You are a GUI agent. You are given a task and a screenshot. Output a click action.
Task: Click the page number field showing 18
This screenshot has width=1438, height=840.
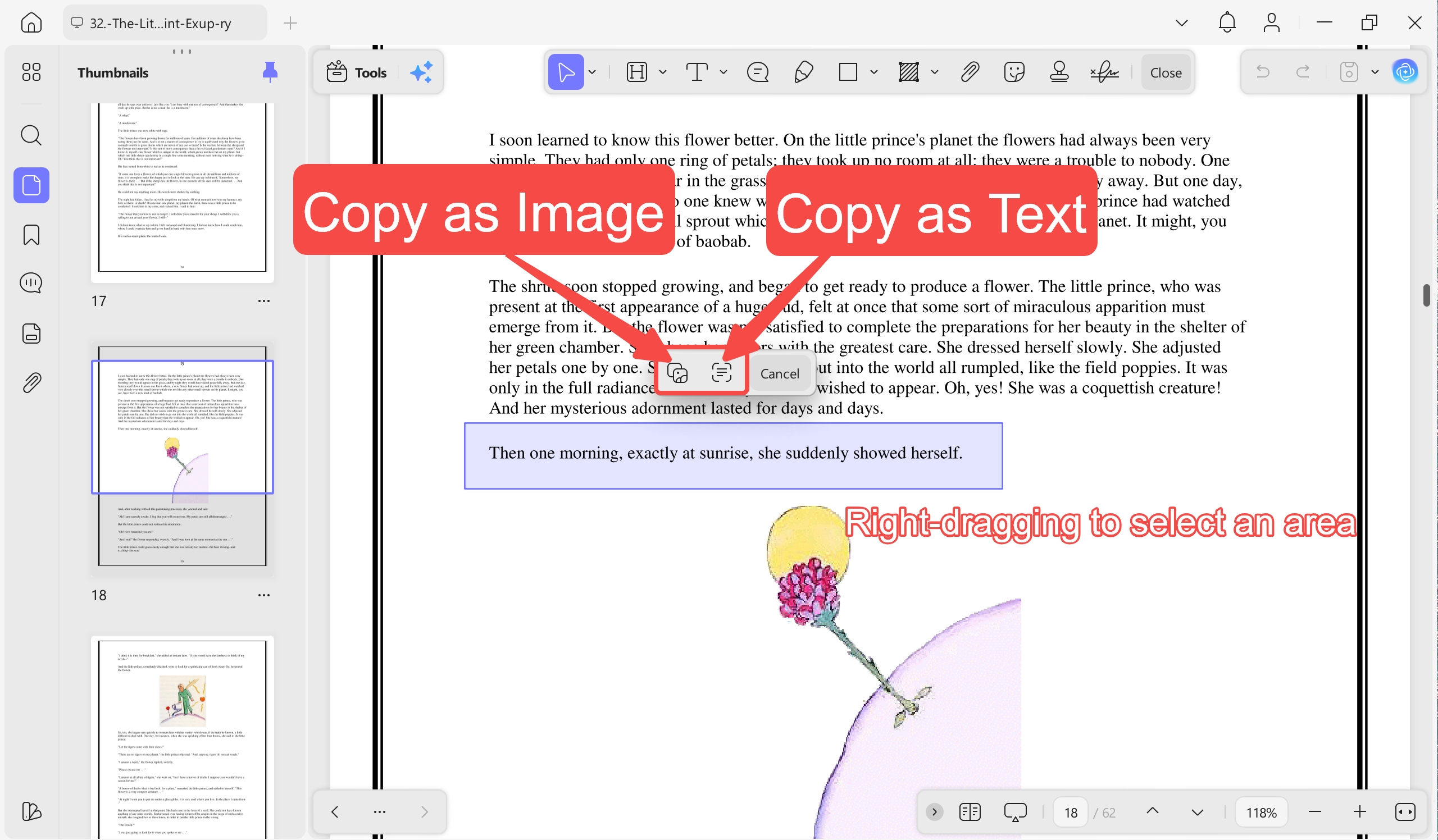(1071, 812)
